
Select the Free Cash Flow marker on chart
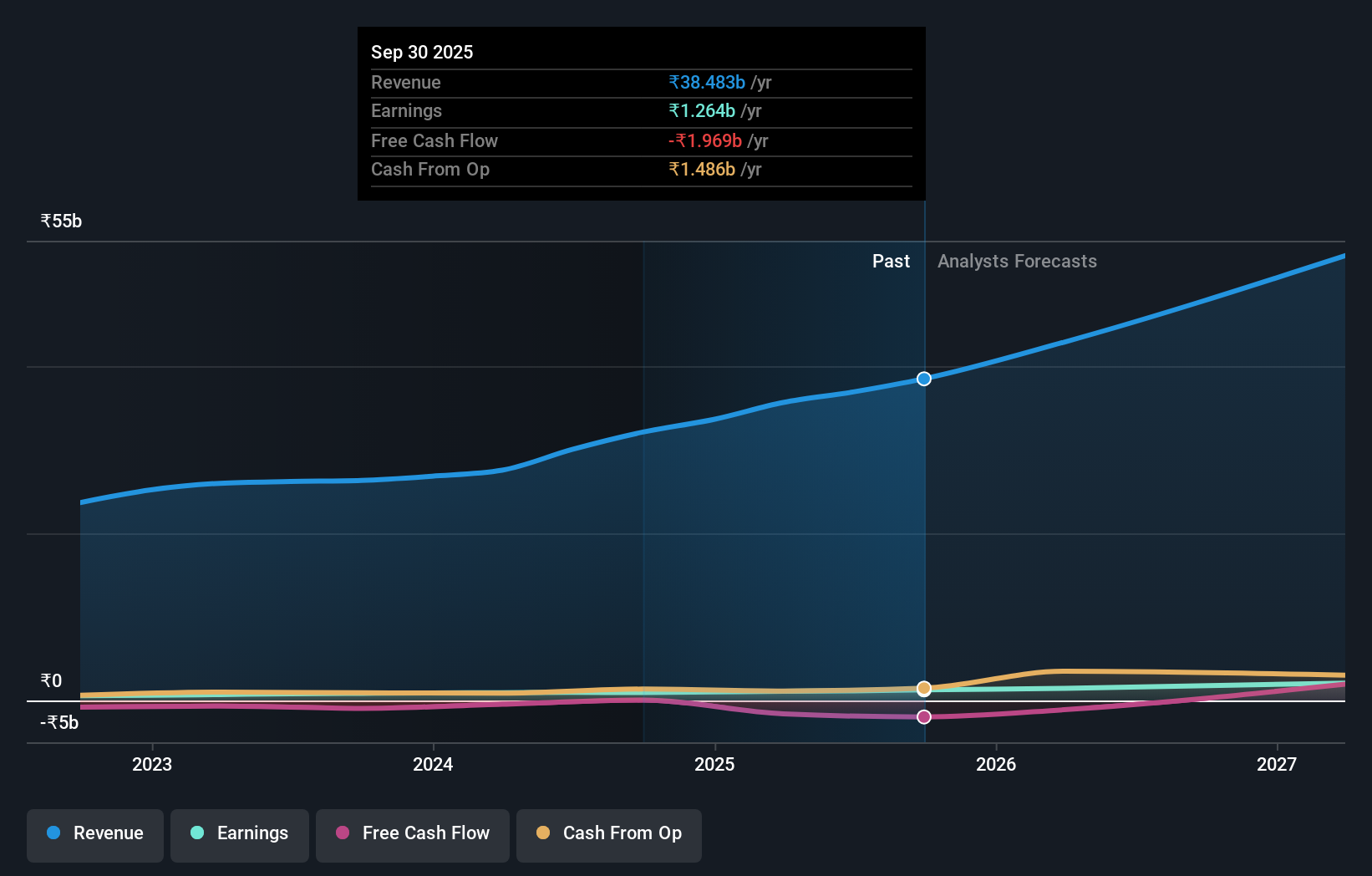(x=923, y=716)
